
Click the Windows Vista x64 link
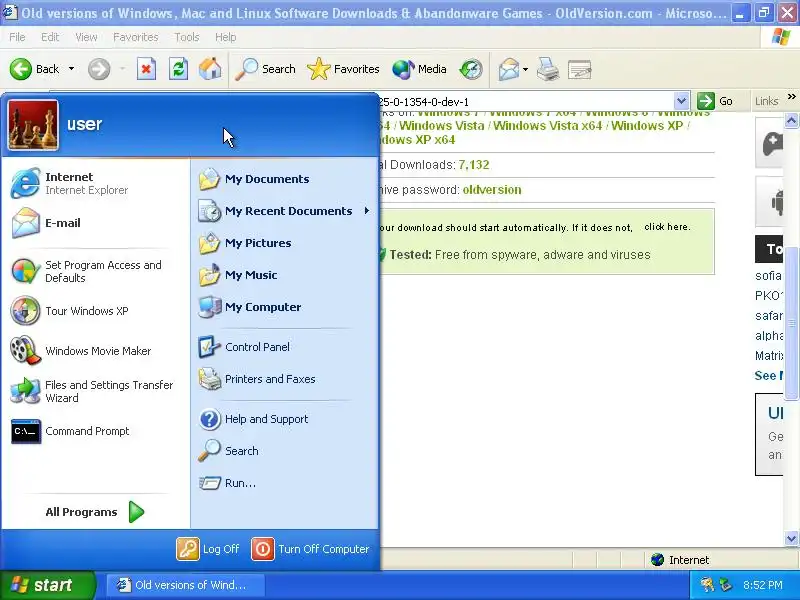point(547,126)
